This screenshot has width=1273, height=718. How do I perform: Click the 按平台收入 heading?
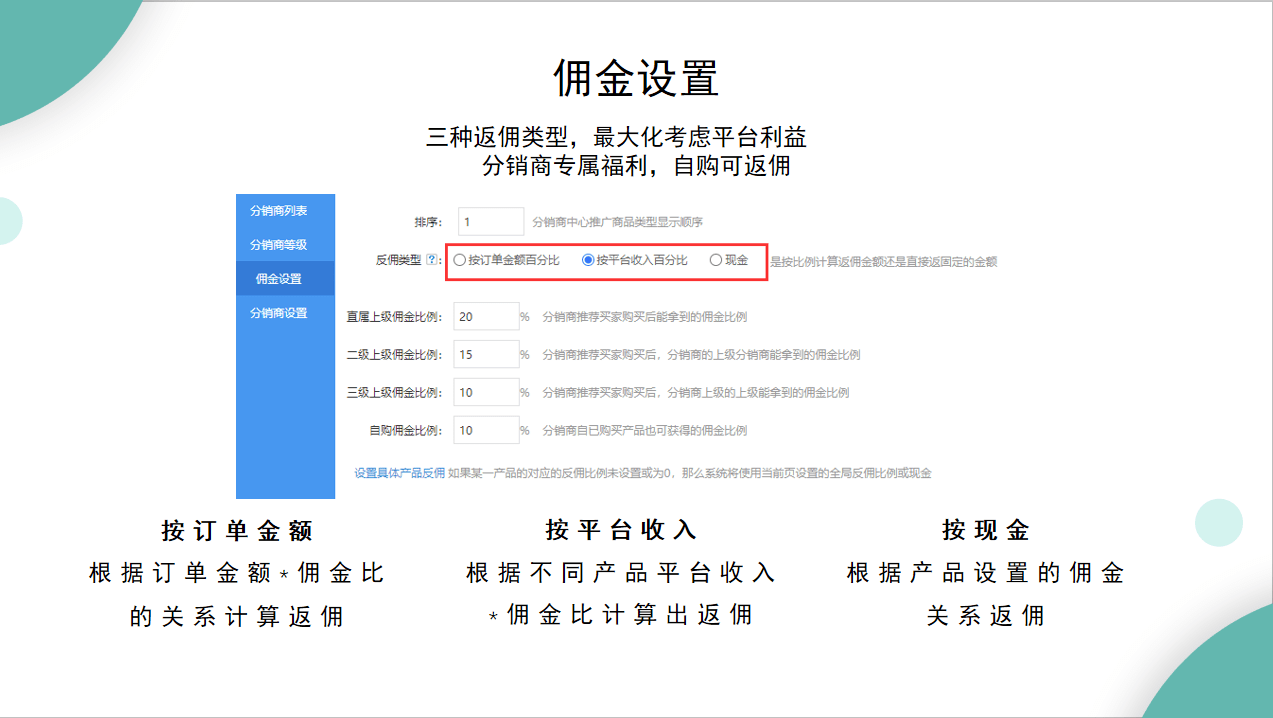621,530
